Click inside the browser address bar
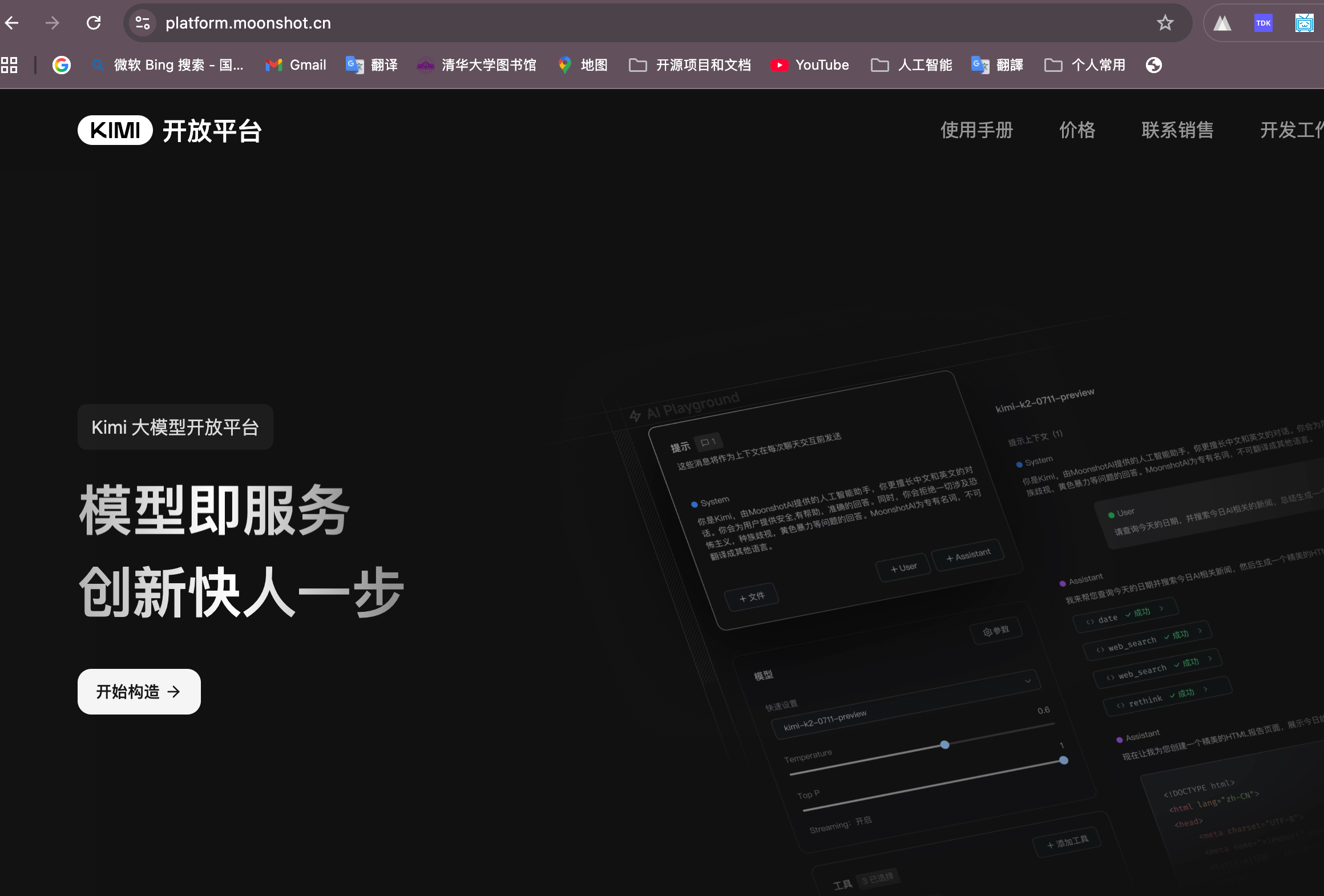This screenshot has width=1324, height=896. (248, 23)
